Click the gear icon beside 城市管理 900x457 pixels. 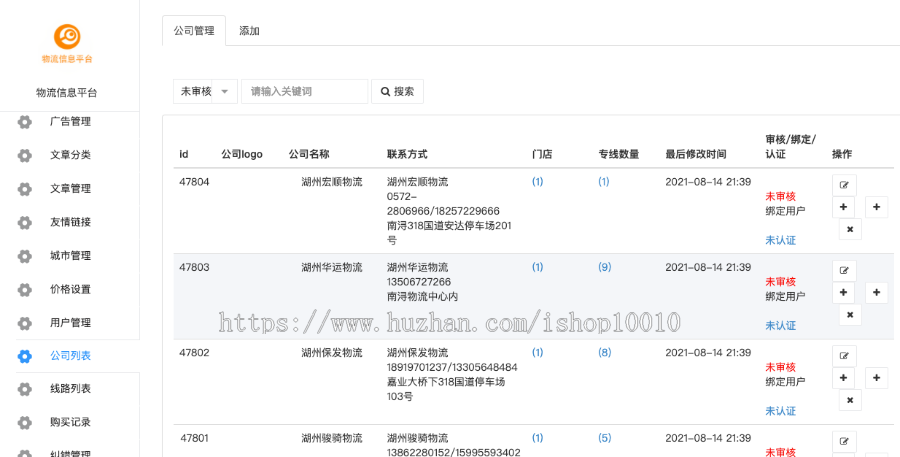tap(25, 256)
